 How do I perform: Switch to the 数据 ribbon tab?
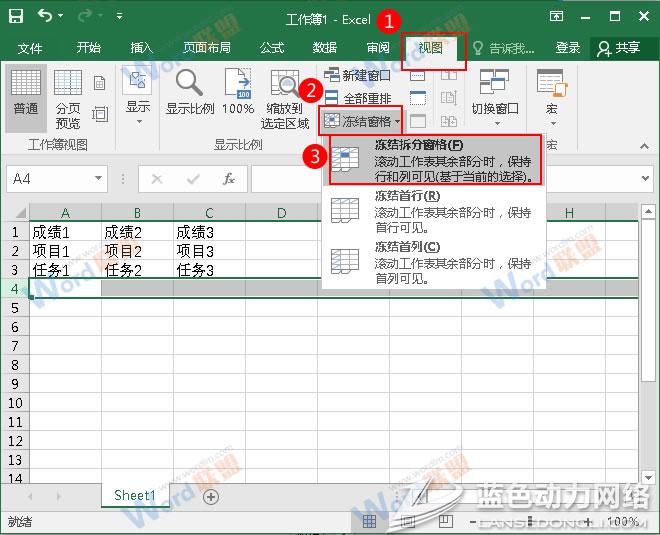point(324,48)
